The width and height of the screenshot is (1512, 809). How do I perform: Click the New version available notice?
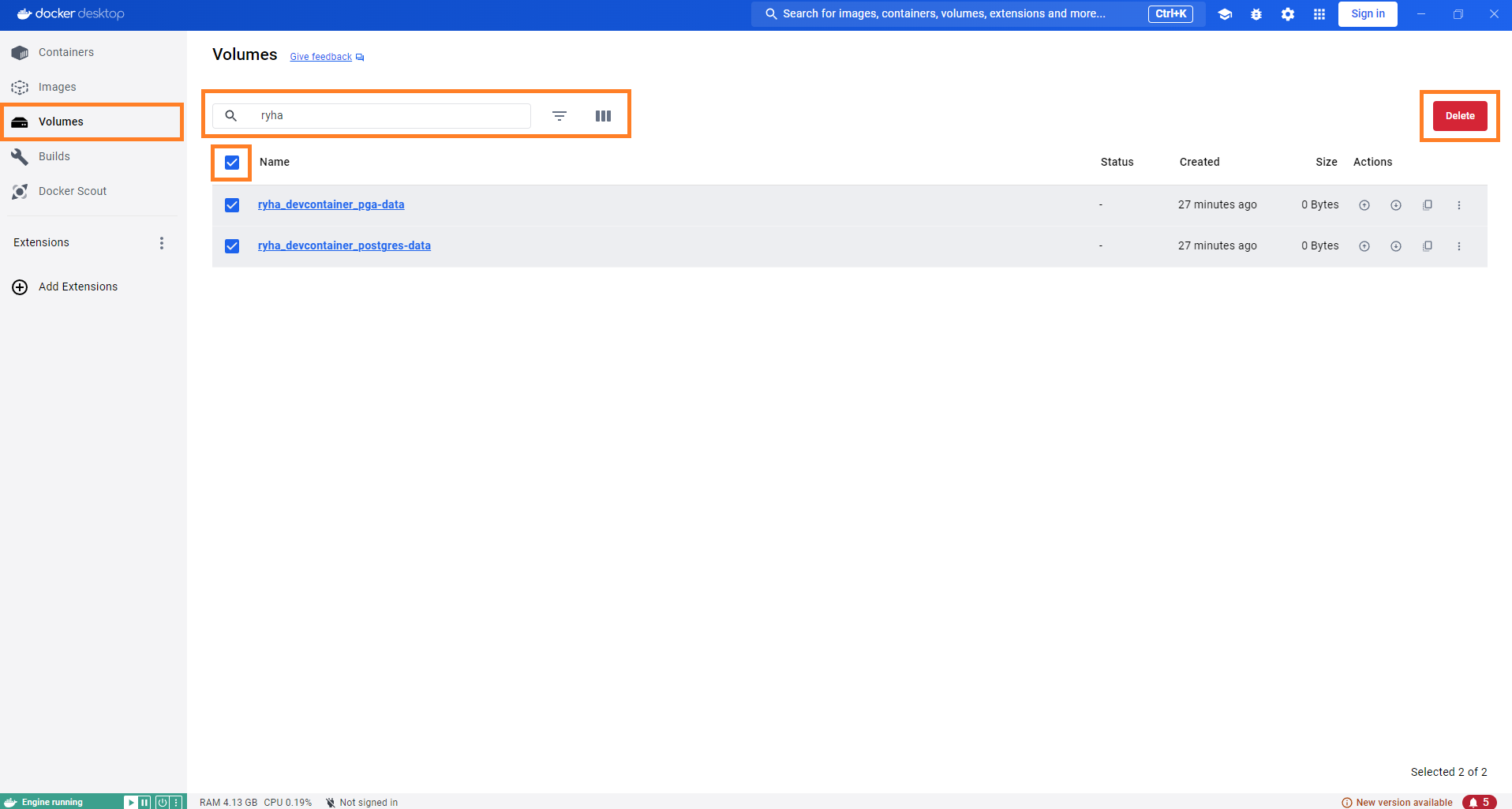[1397, 803]
